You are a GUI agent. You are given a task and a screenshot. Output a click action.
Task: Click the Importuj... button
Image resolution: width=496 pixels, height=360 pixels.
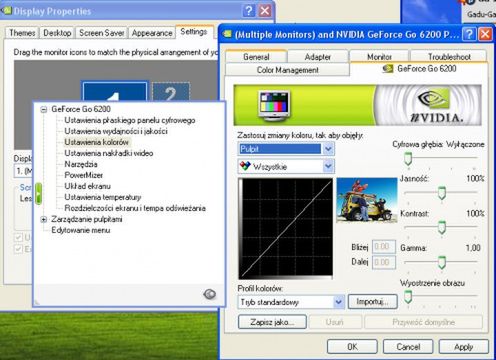pos(373,302)
